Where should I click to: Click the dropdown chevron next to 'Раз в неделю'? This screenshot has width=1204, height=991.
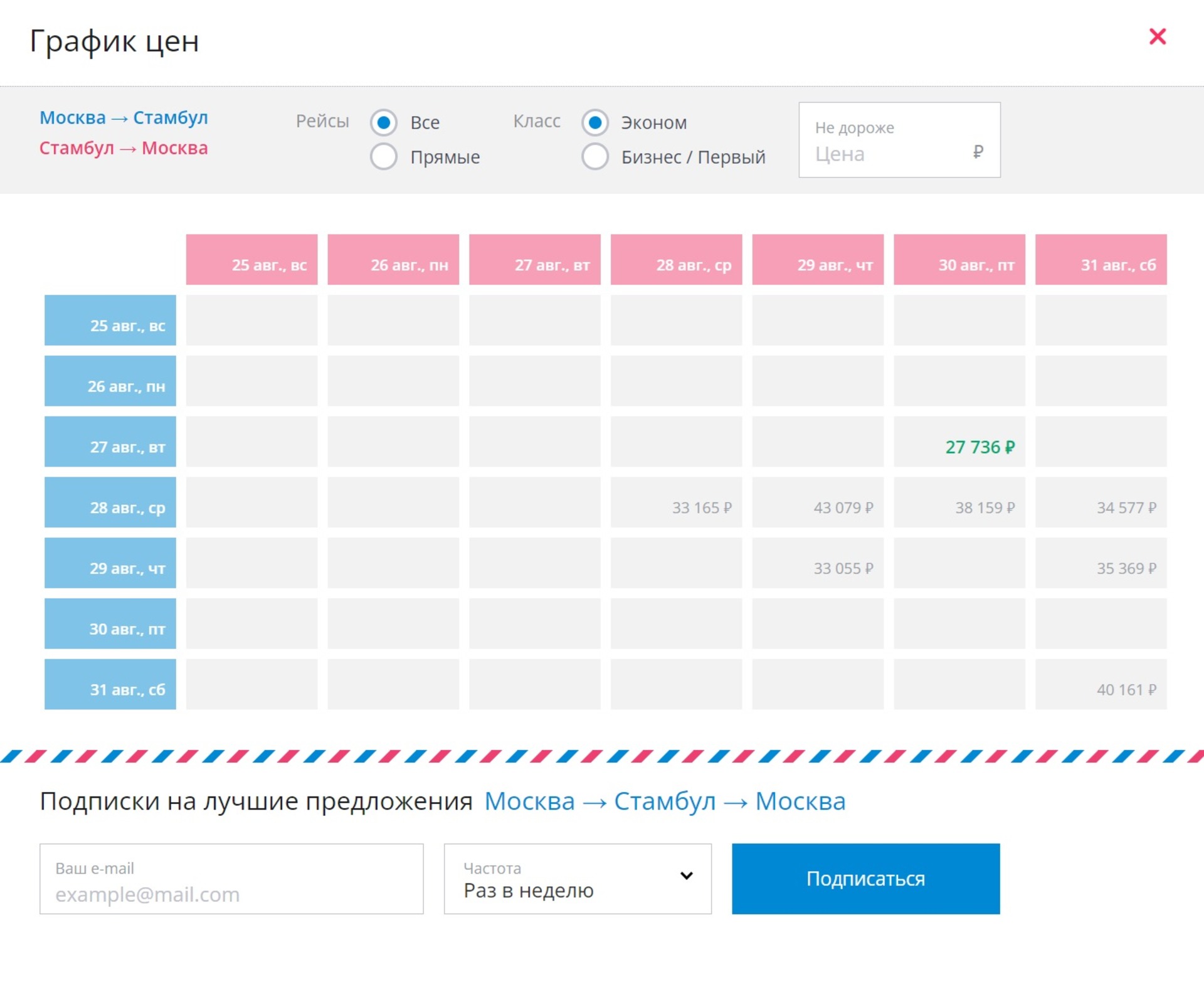687,876
